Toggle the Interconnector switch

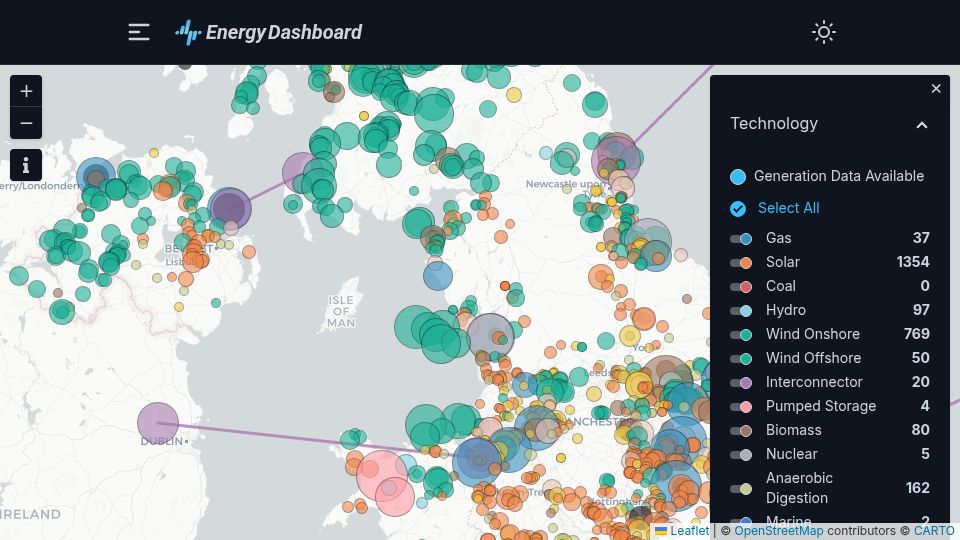coord(741,382)
